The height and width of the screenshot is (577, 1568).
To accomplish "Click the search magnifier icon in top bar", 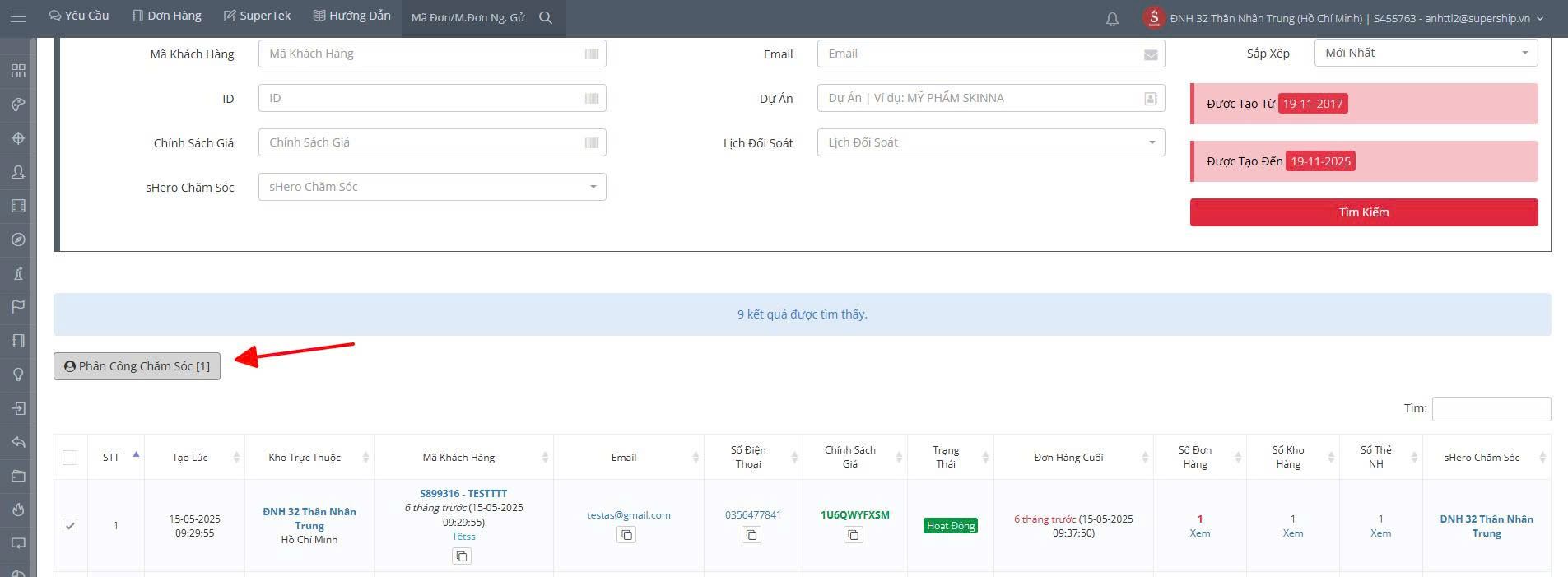I will 546,17.
